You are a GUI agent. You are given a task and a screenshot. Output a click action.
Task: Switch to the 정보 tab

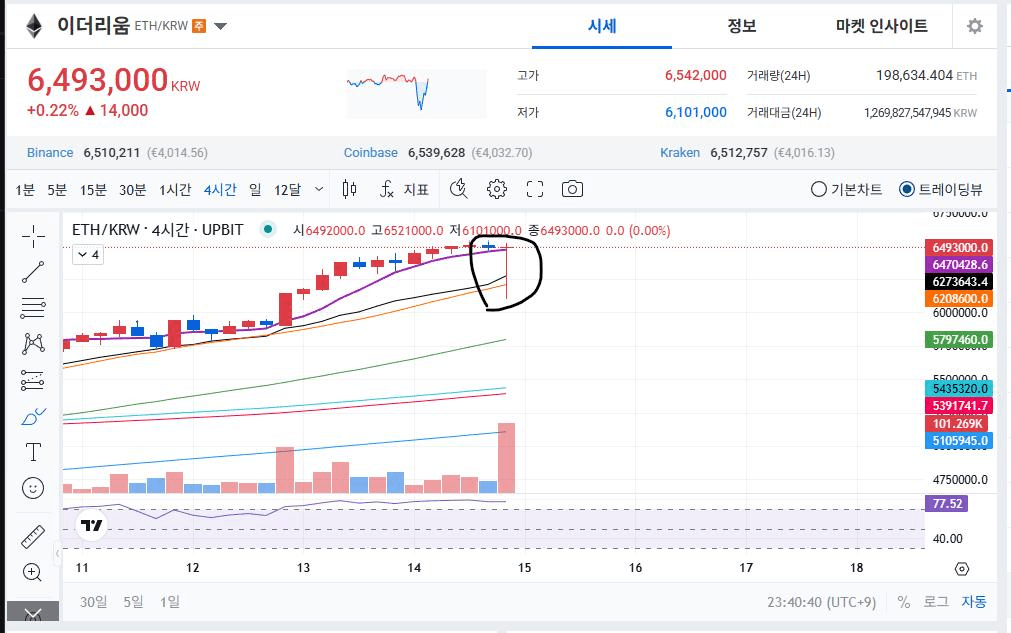741,26
